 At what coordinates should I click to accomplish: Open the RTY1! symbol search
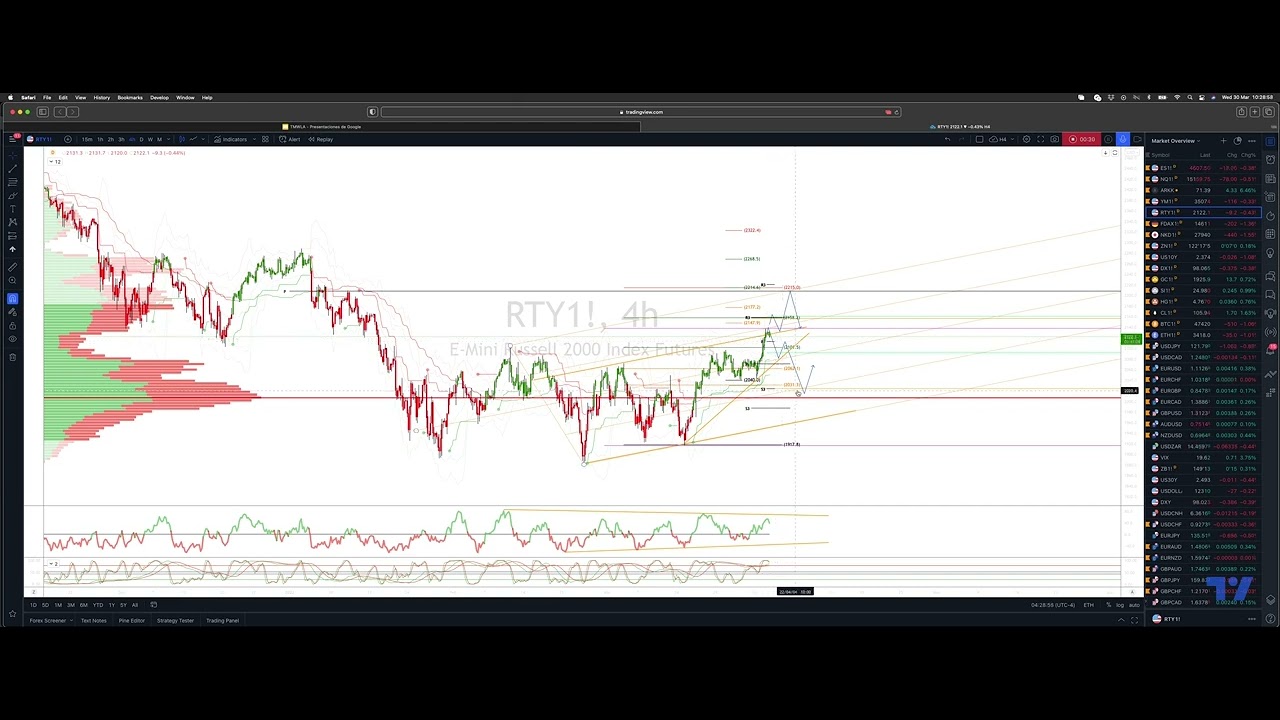38,139
